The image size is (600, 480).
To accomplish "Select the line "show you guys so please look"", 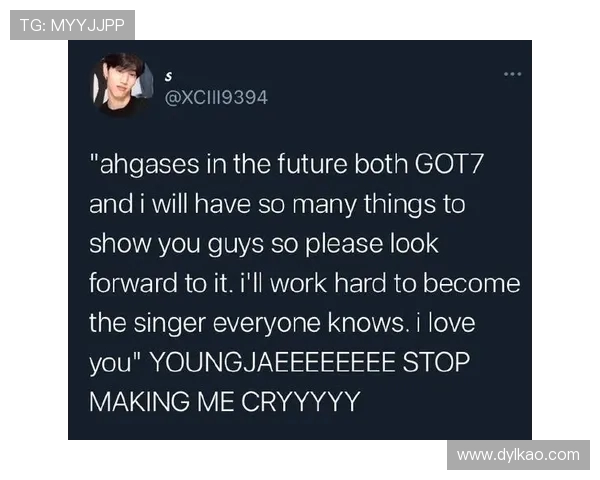I will tap(264, 244).
